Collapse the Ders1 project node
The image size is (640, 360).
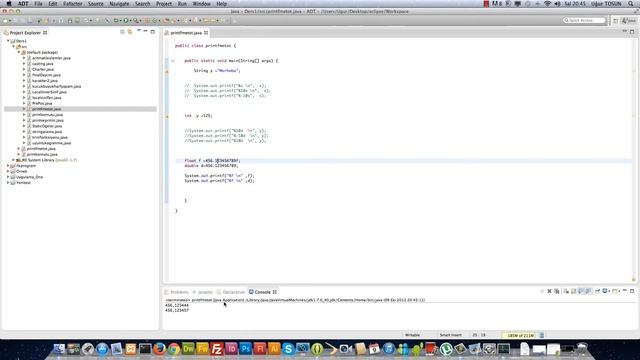8,41
